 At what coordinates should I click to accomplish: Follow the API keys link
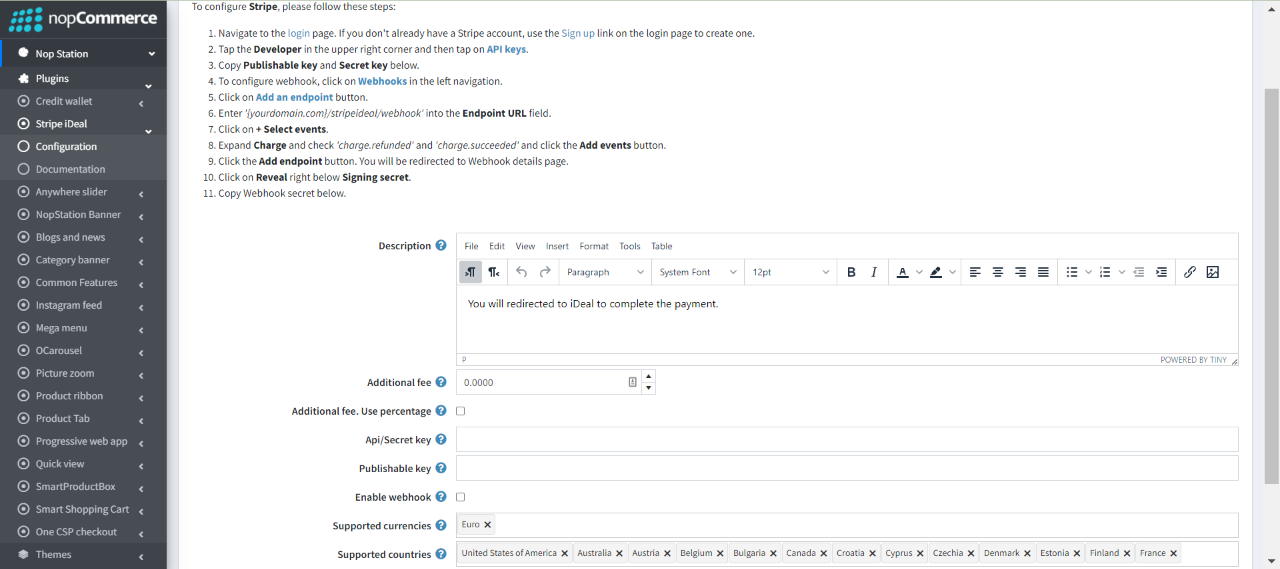(506, 49)
